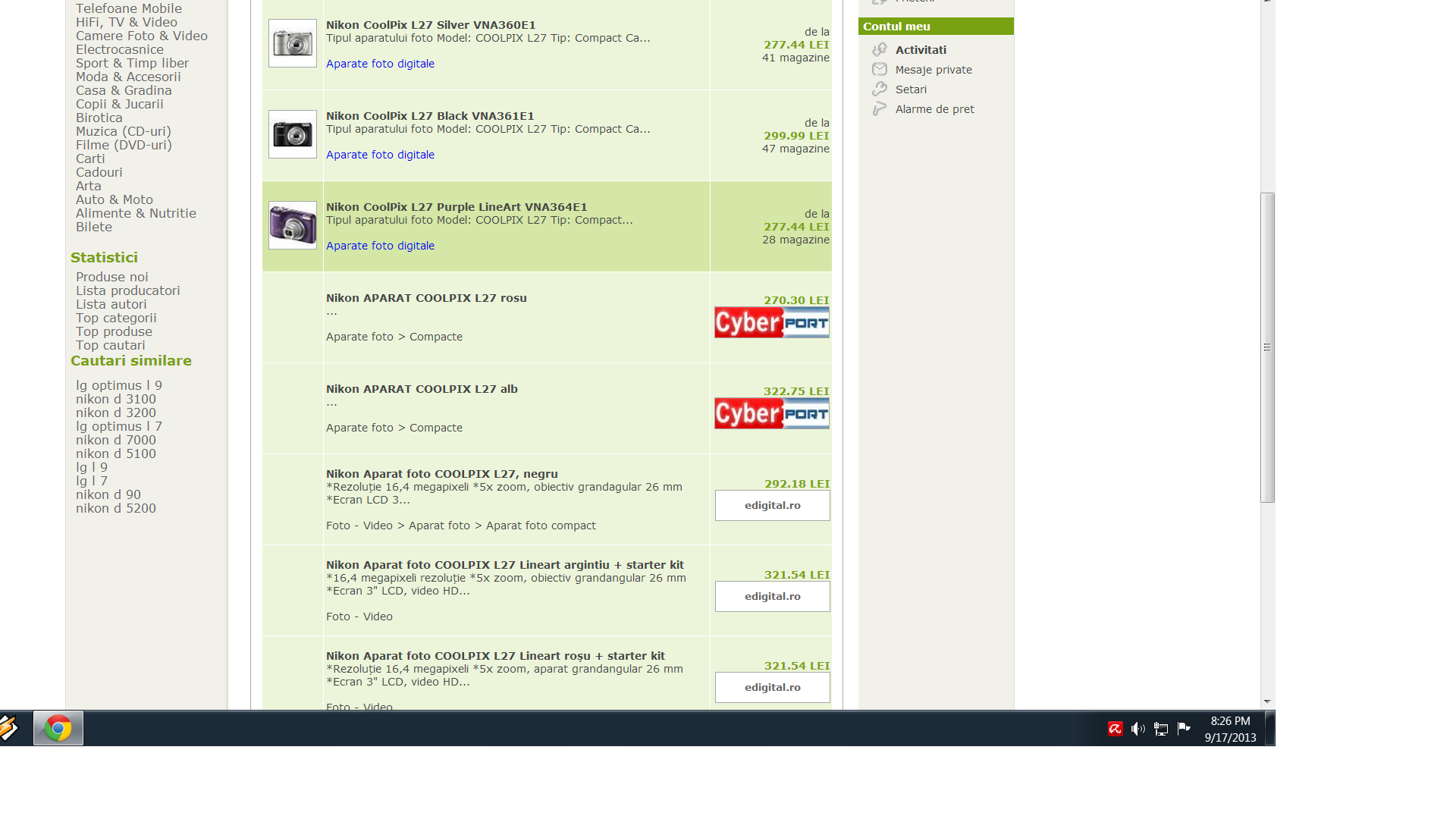Click CyberPort logo for COOLPIX L27 alb
Viewport: 1456px width, 819px height.
coord(772,414)
